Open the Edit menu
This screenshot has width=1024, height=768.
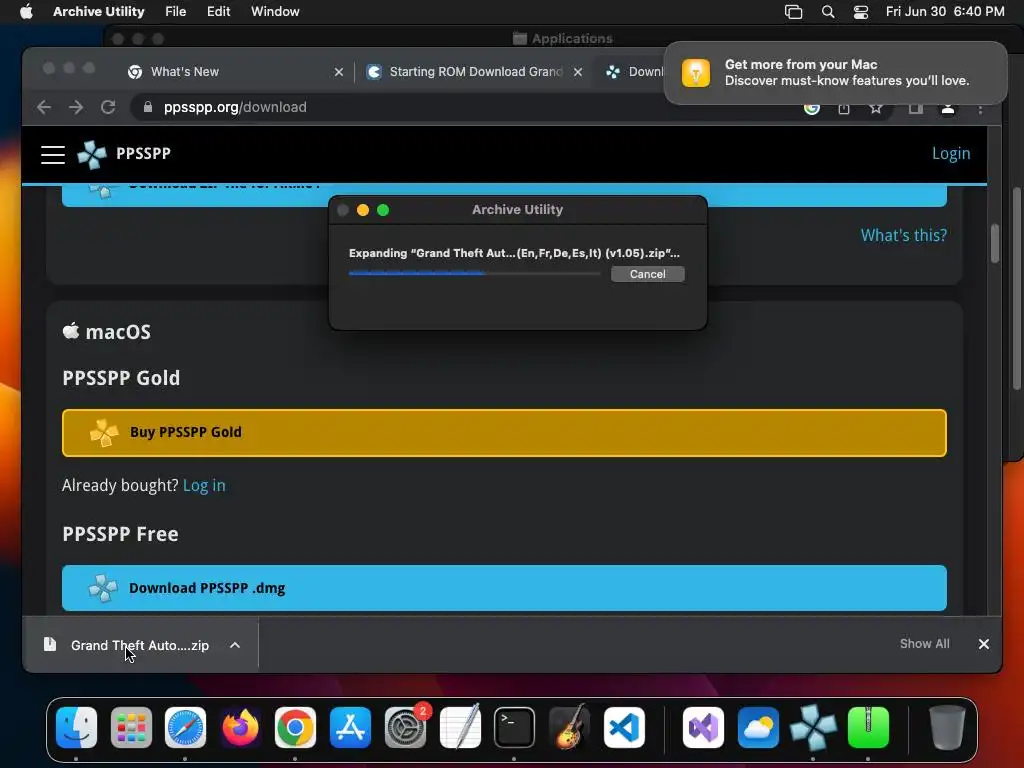tap(218, 11)
